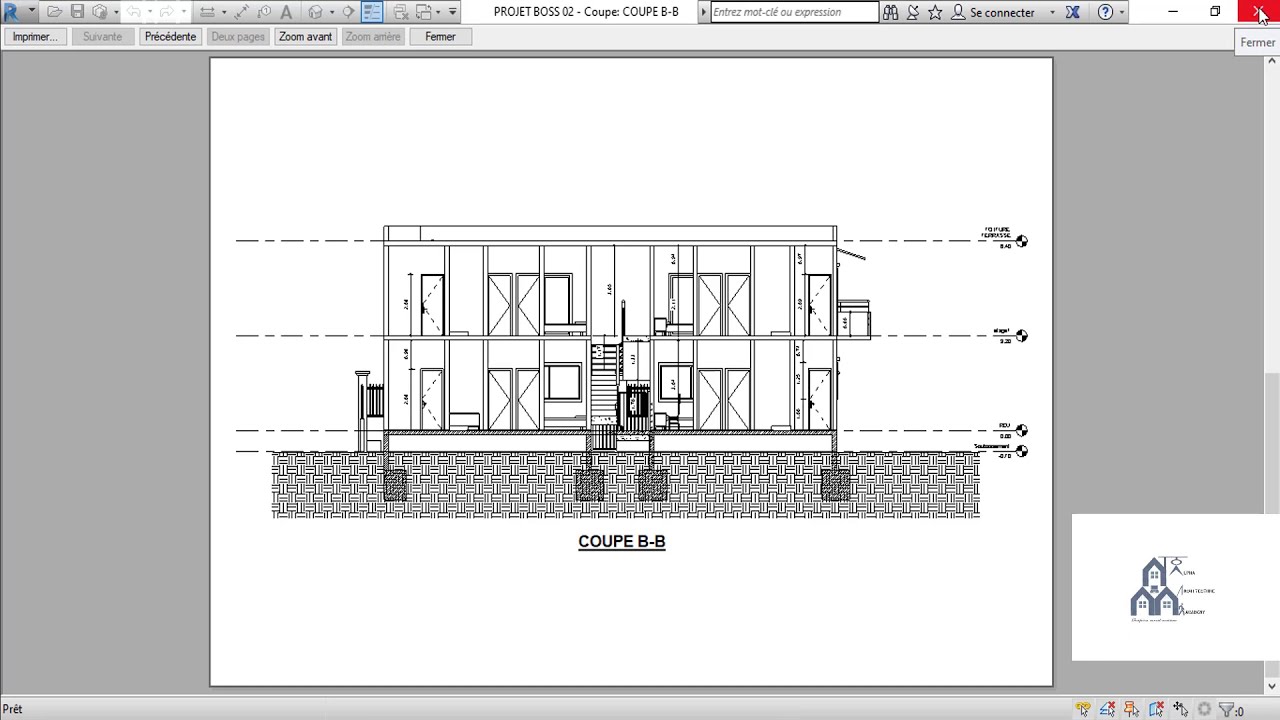Click the vertical scrollbar down arrow

[1271, 687]
